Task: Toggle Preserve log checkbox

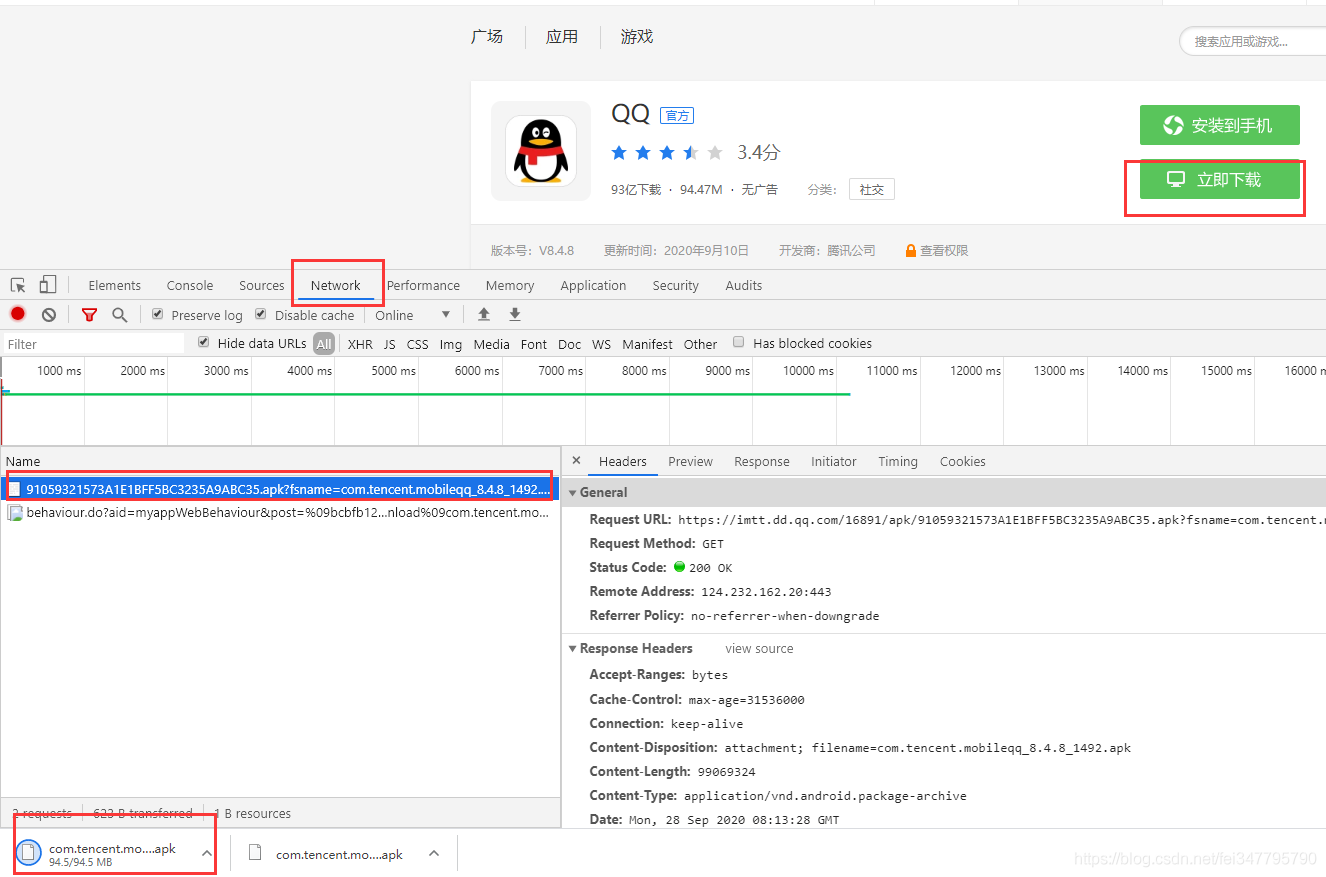Action: [x=158, y=314]
